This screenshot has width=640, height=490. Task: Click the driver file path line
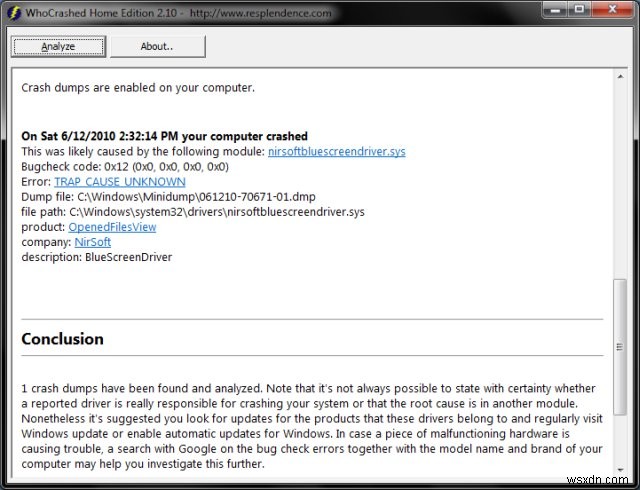193,212
